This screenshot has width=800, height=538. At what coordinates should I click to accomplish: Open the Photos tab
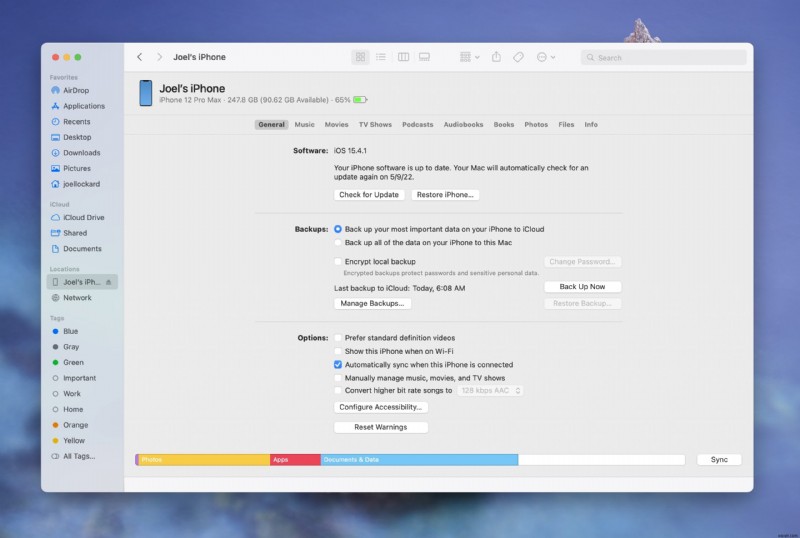click(536, 125)
